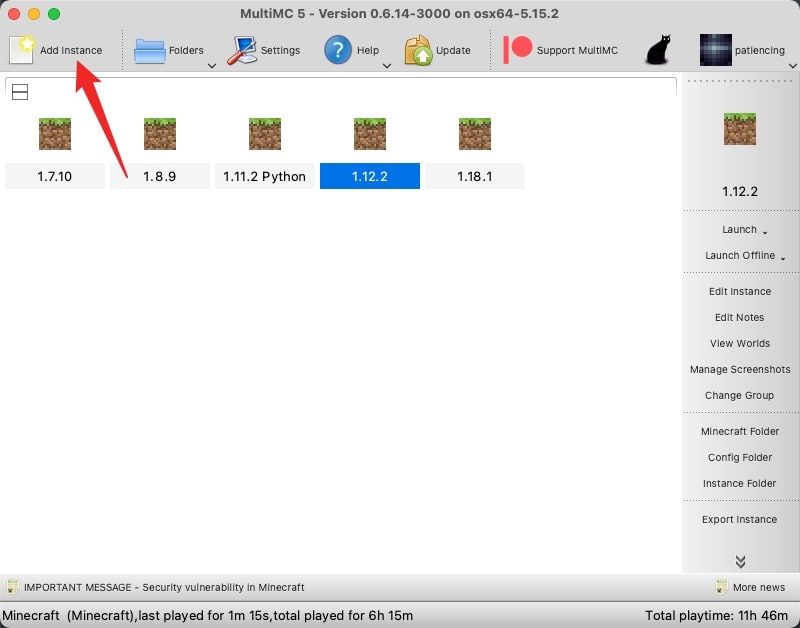Click the last played status bar text

click(208, 616)
